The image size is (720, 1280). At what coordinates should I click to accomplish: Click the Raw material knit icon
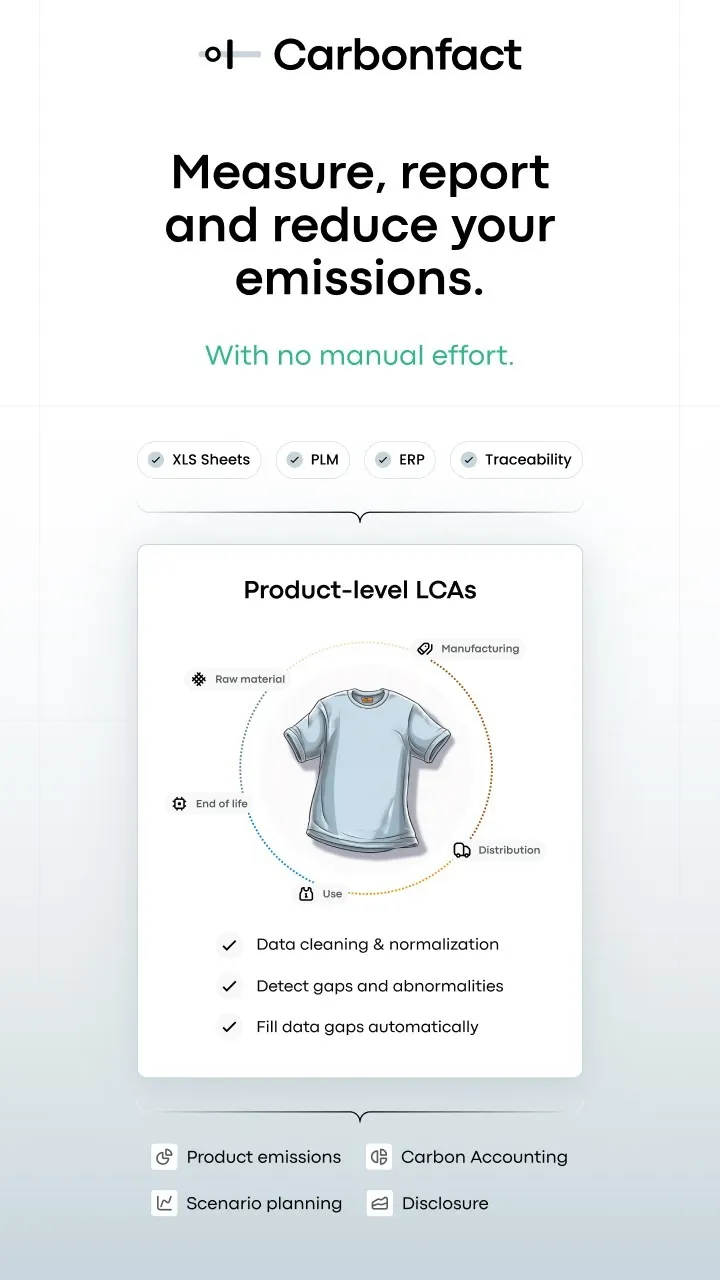[199, 679]
